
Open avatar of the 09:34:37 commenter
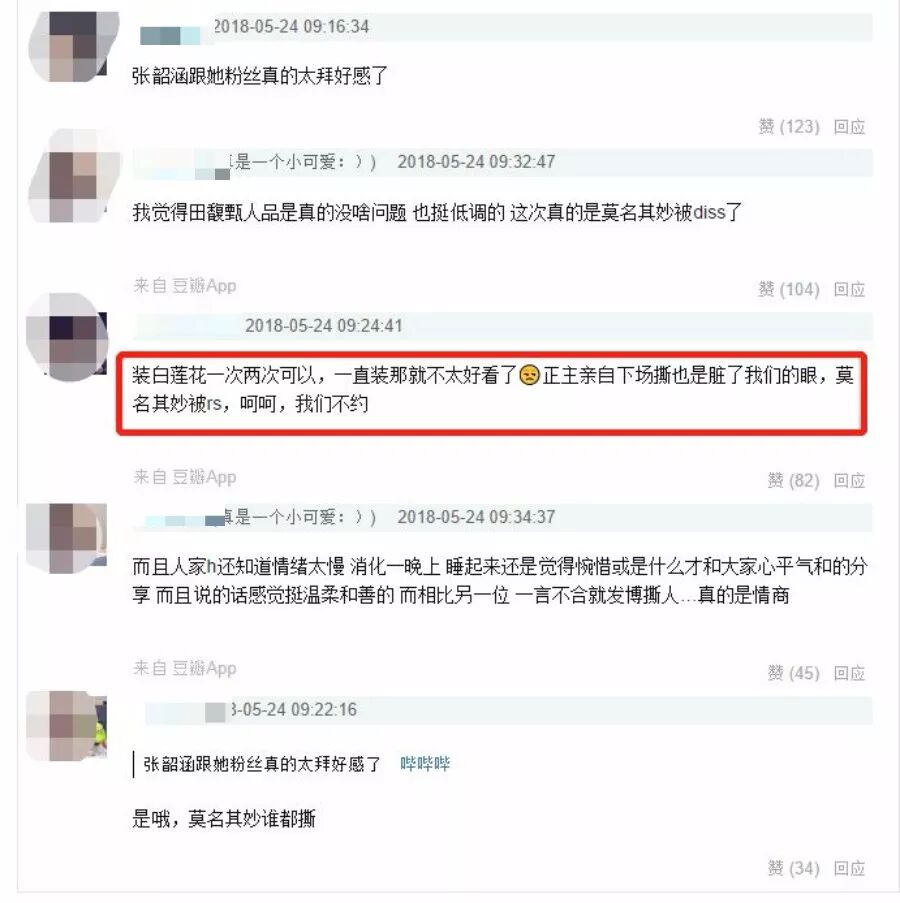pos(67,538)
